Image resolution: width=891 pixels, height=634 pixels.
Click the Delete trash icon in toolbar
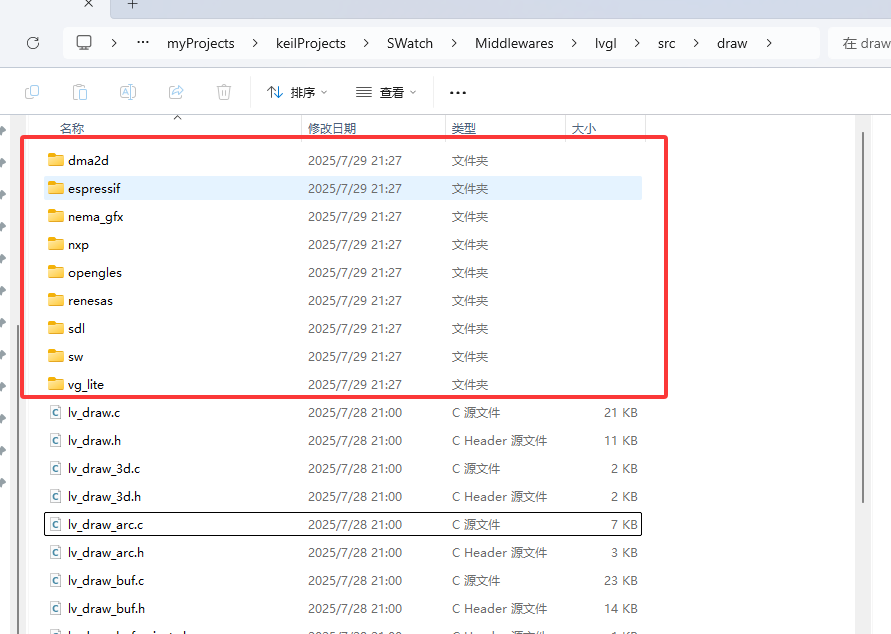tap(224, 92)
